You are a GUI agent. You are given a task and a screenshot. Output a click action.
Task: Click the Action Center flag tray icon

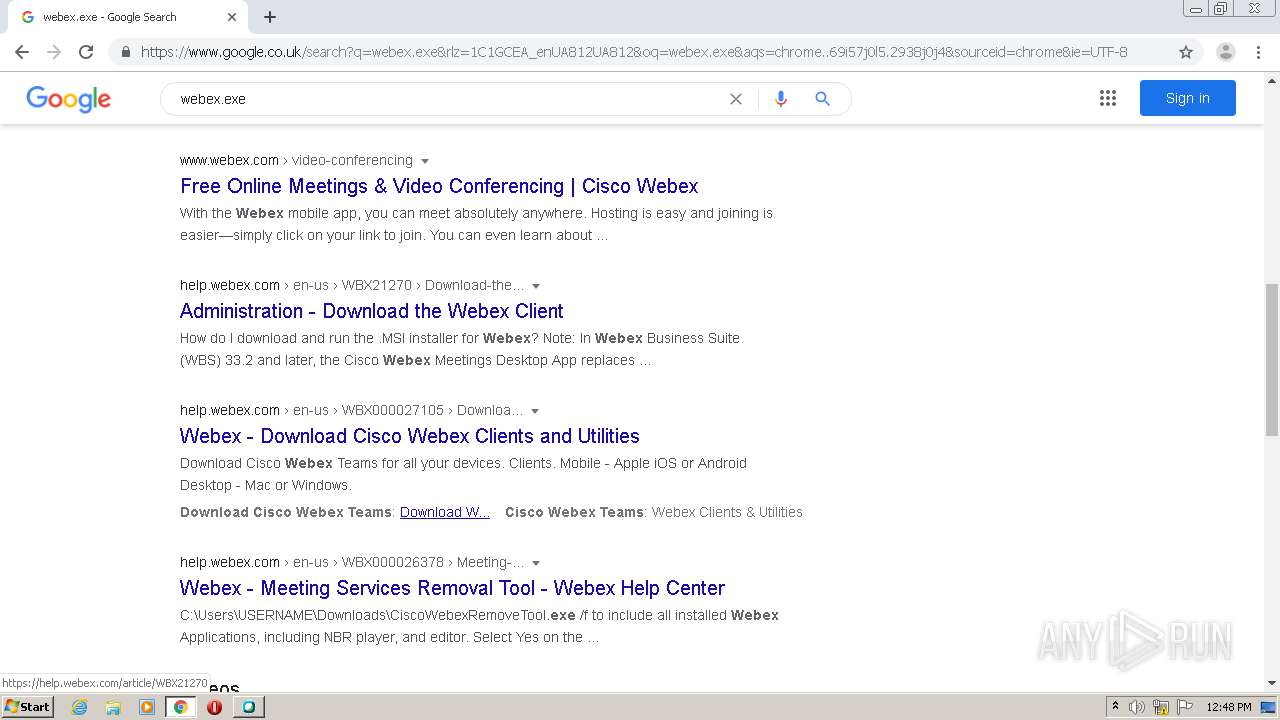pyautogui.click(x=1184, y=707)
